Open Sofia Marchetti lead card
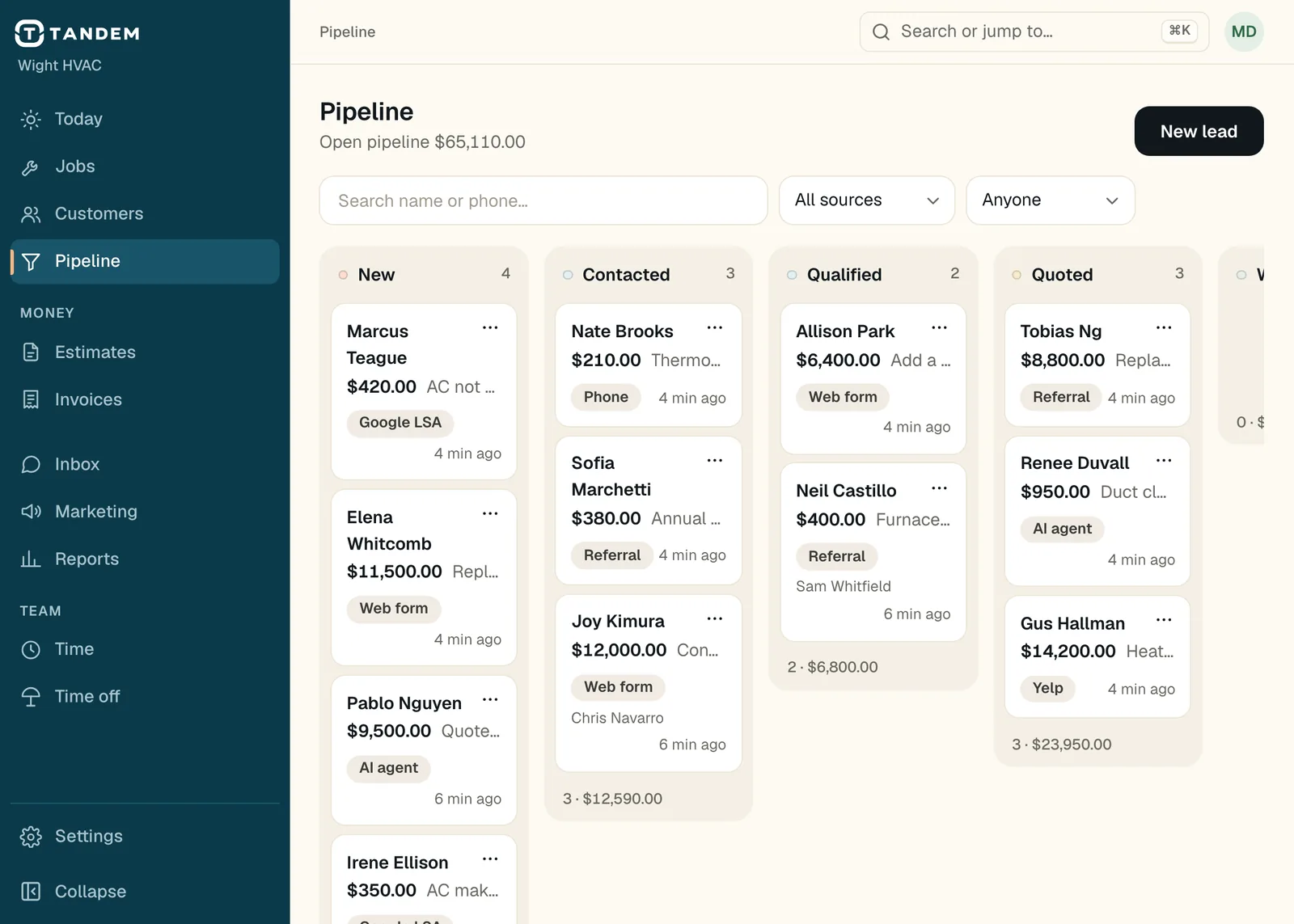 coord(649,511)
